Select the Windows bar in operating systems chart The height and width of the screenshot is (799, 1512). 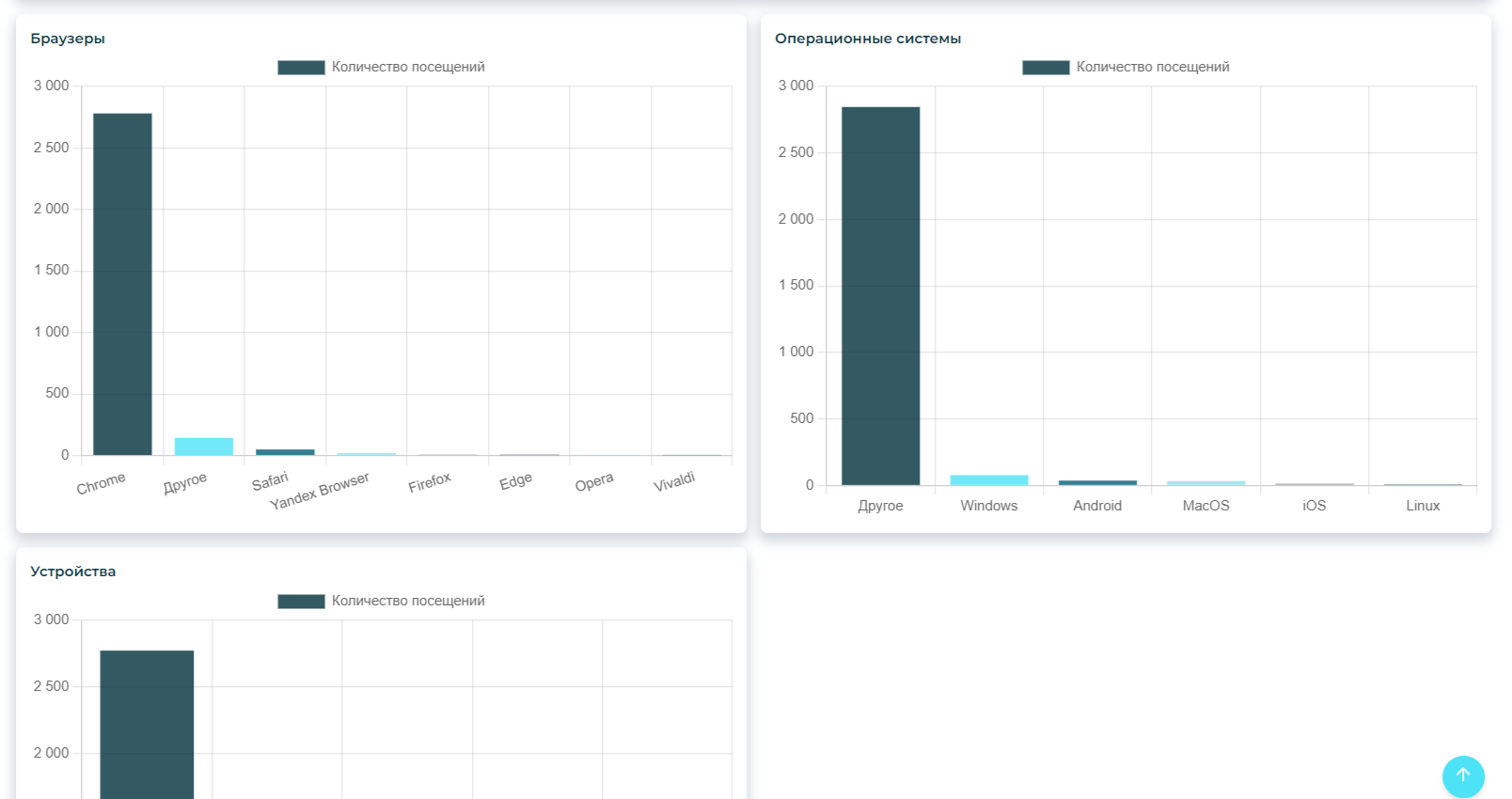[989, 480]
